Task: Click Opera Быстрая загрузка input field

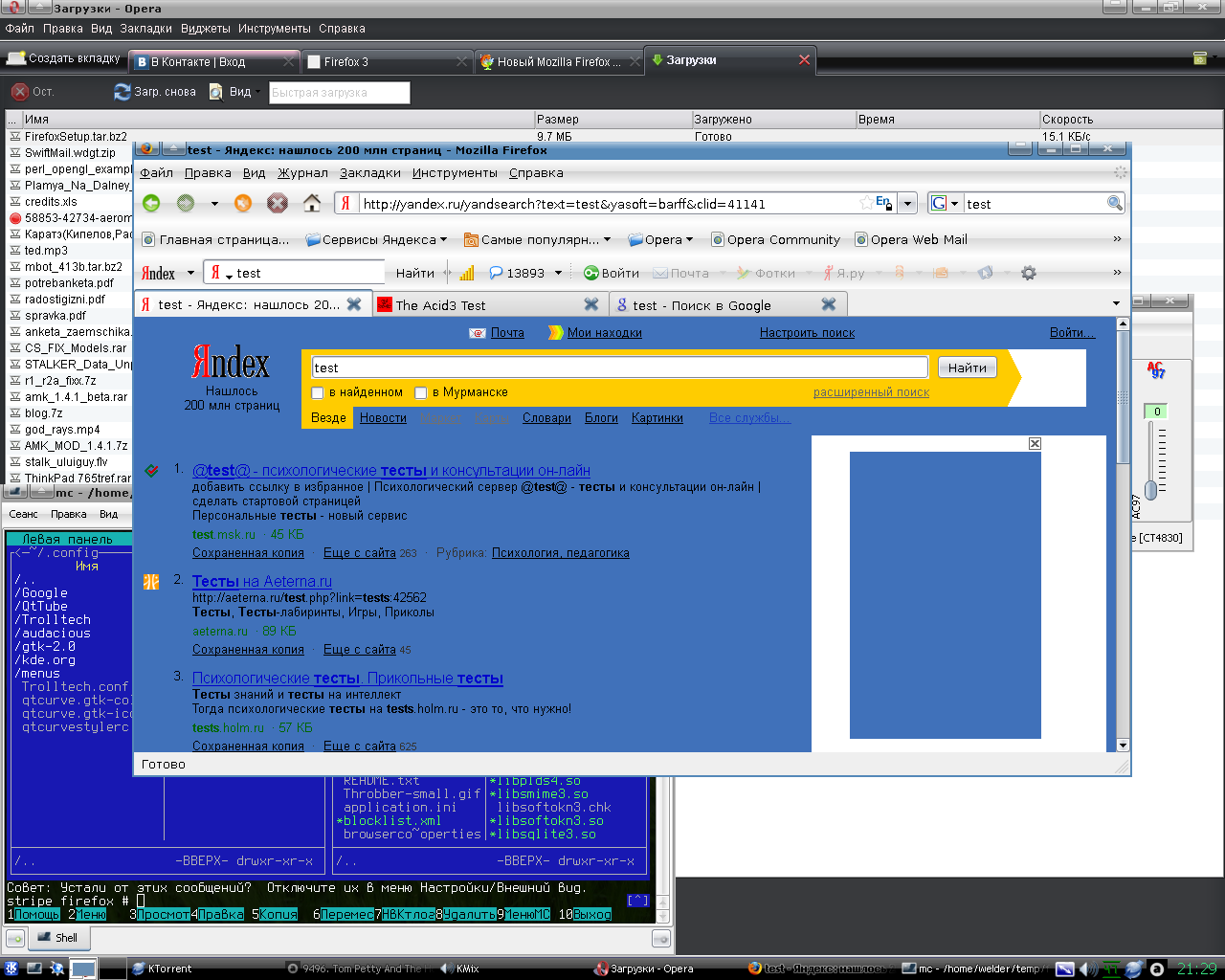Action: pos(339,92)
